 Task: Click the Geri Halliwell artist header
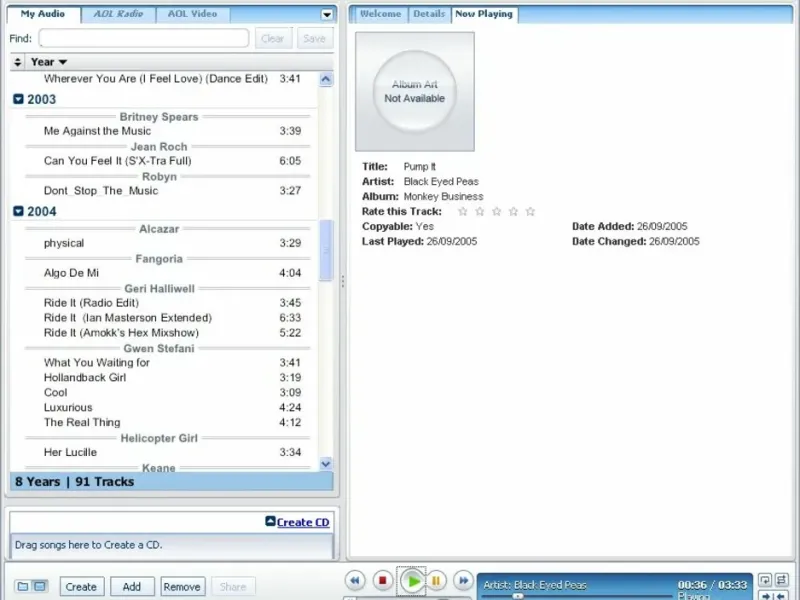159,289
